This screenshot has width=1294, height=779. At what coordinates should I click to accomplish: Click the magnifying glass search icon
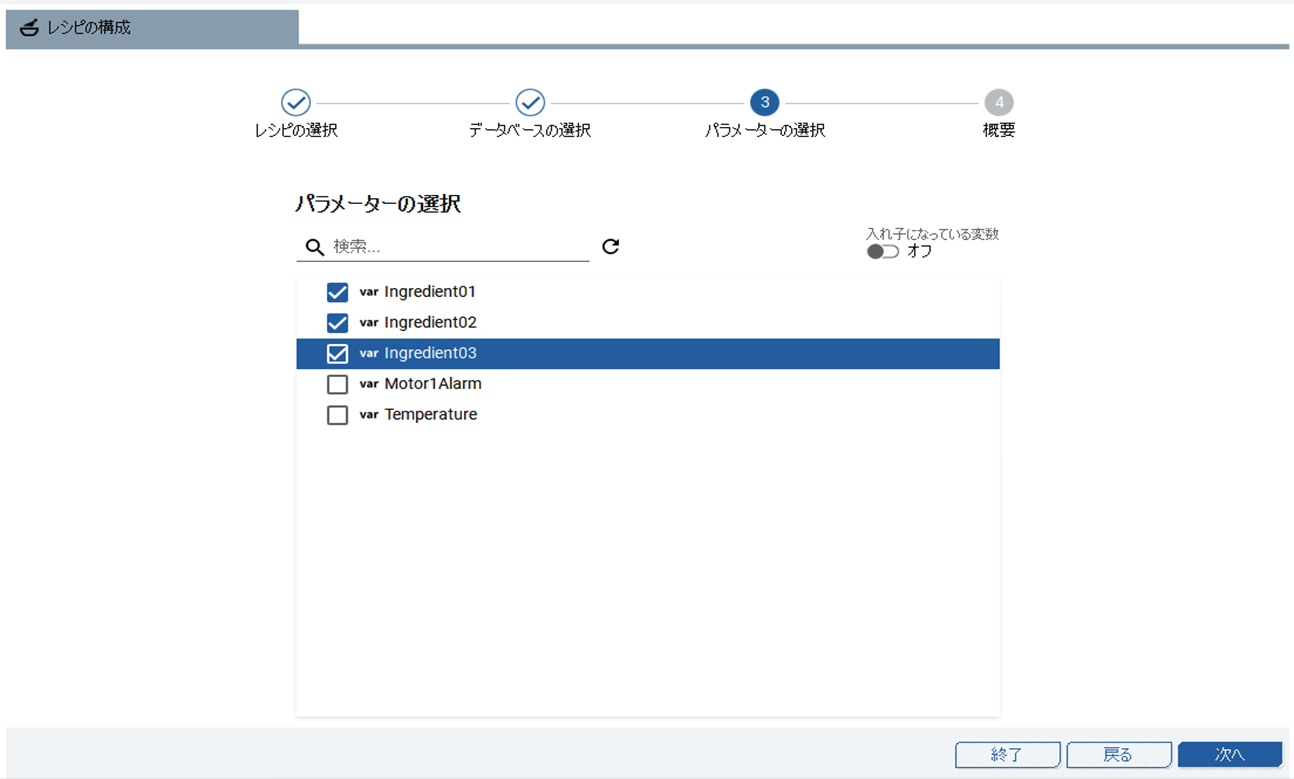click(x=314, y=247)
